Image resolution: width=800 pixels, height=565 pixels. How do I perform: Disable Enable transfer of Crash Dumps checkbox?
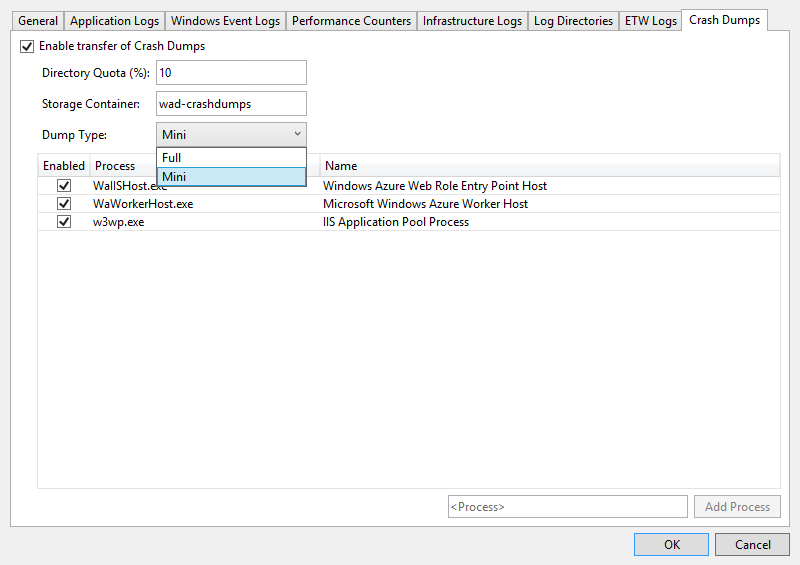pos(27,46)
